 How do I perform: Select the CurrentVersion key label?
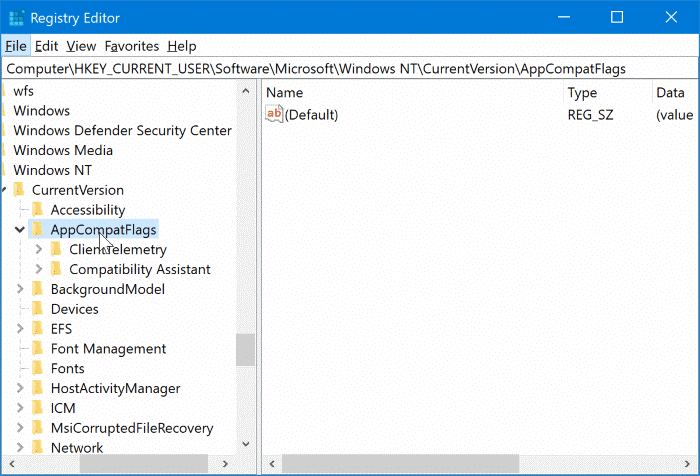click(78, 190)
